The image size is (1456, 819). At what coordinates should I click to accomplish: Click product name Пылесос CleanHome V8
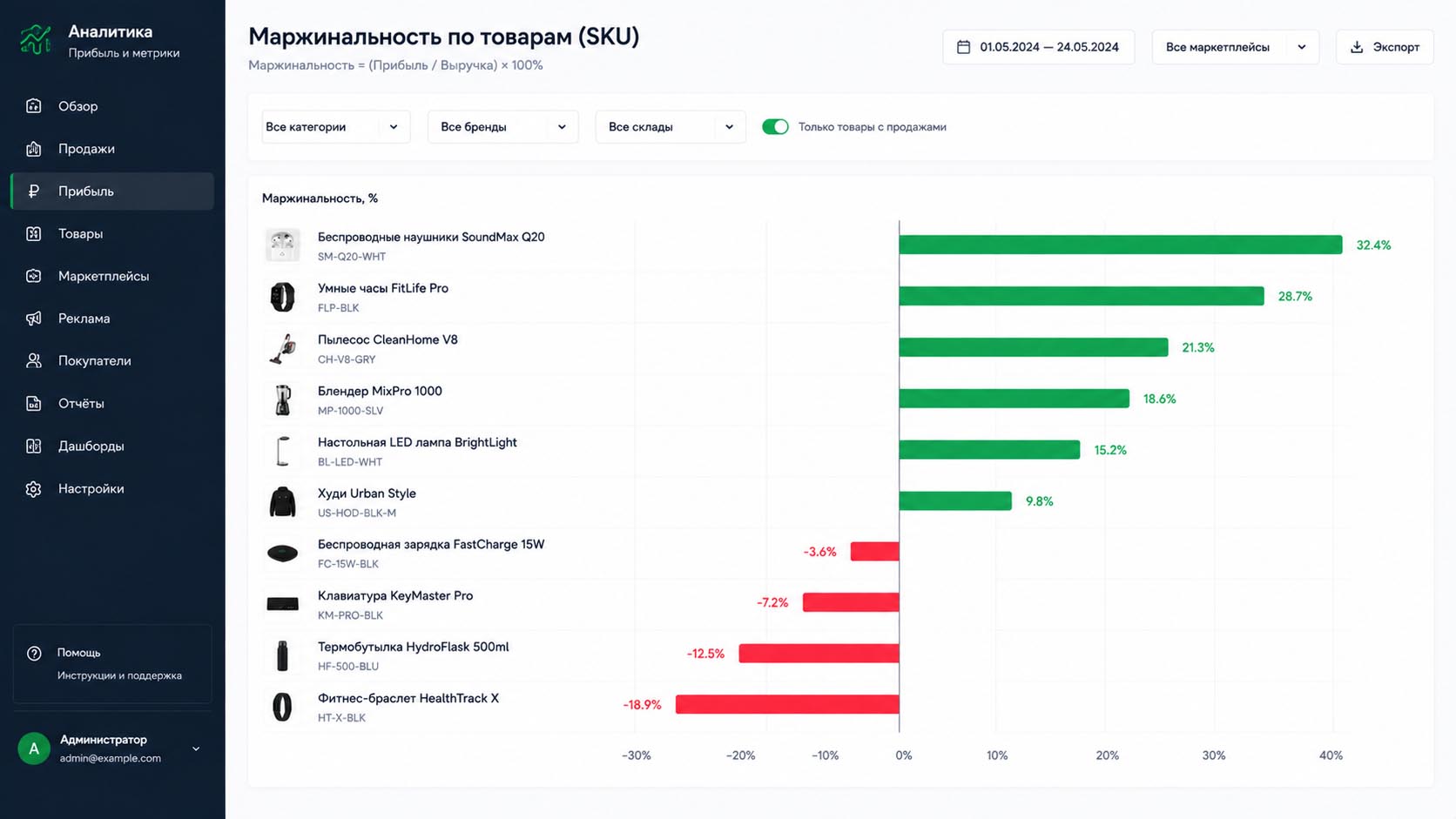(x=388, y=339)
